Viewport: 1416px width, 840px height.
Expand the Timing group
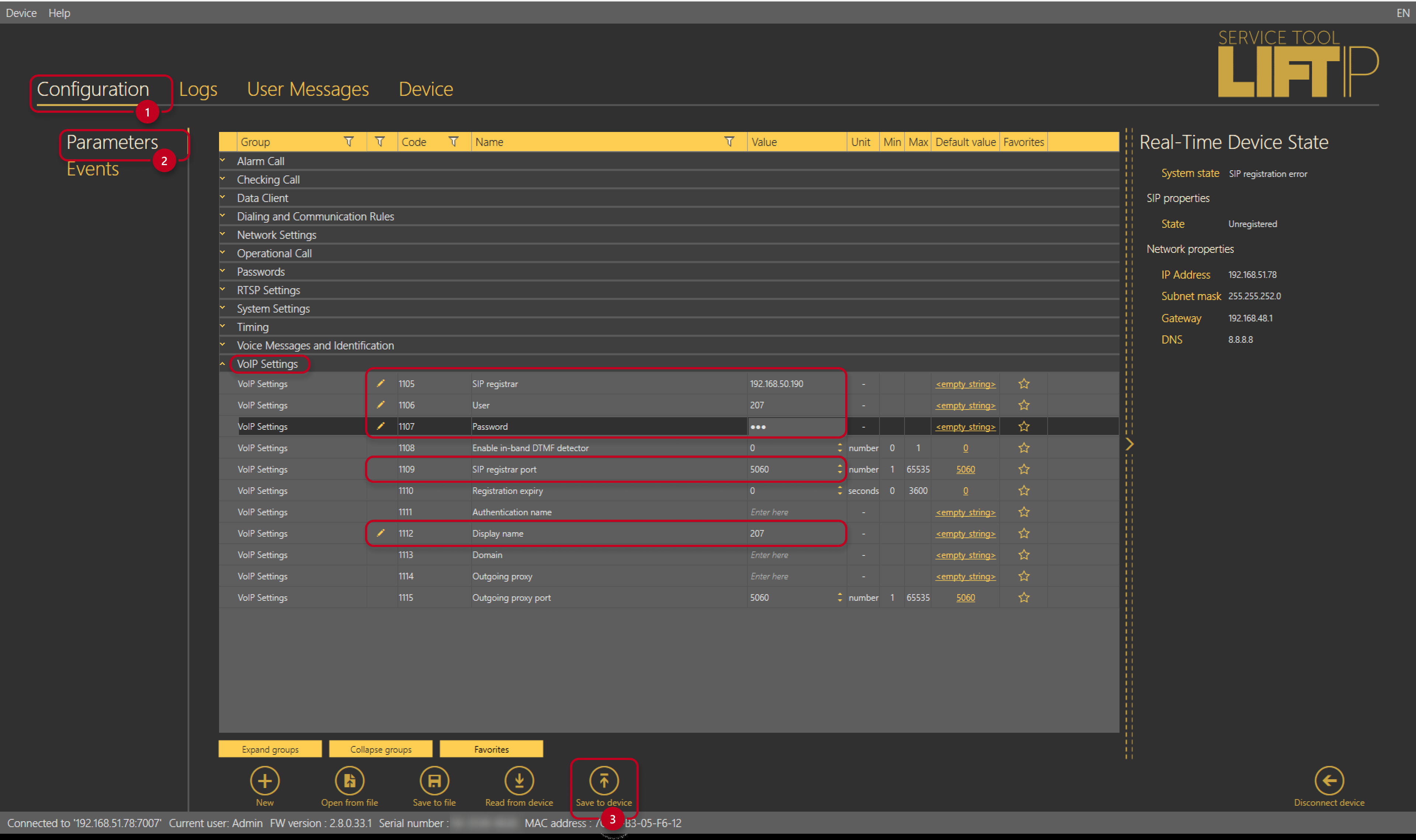222,326
